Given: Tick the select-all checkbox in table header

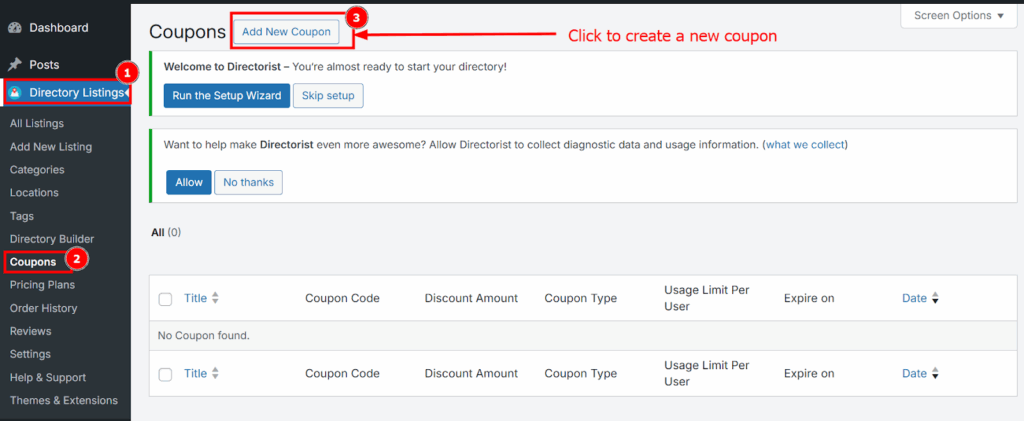Looking at the screenshot, I should click(x=166, y=299).
